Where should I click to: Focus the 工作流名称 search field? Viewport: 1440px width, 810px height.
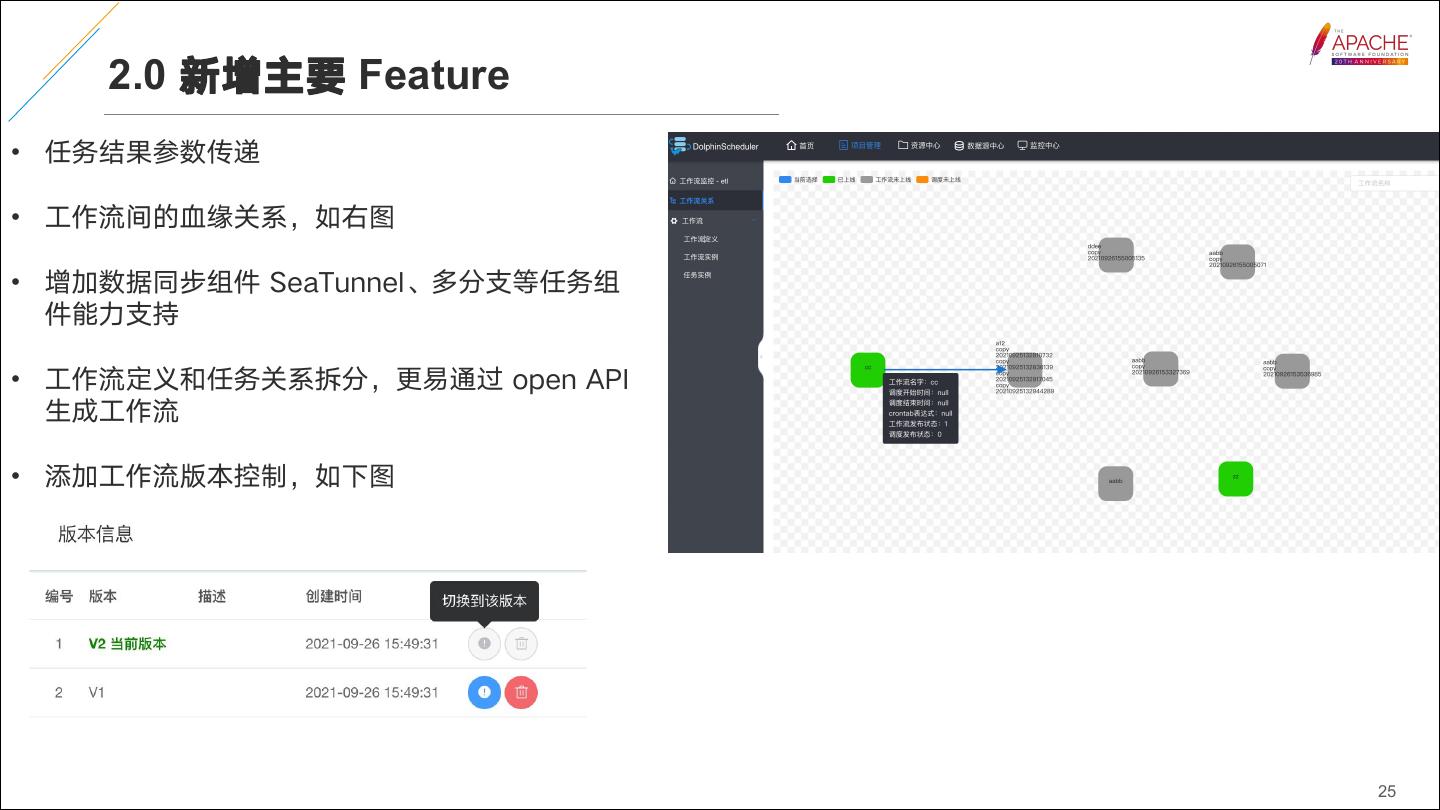(1393, 184)
